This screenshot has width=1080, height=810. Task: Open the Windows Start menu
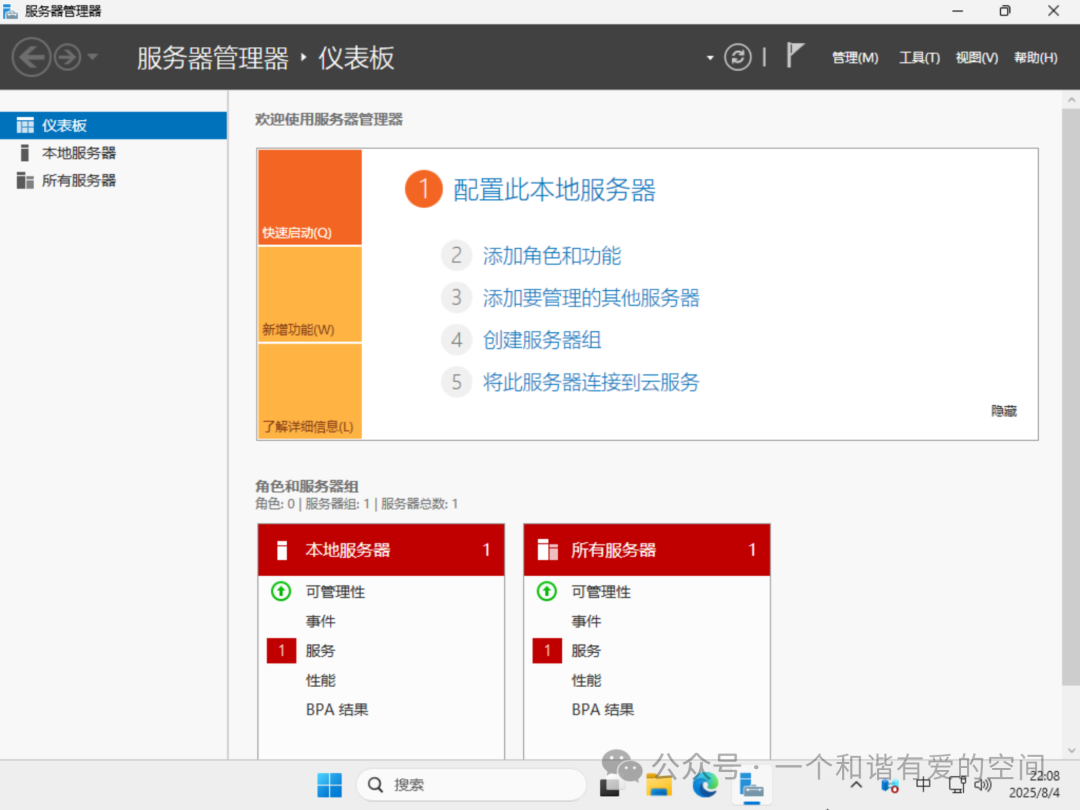329,785
